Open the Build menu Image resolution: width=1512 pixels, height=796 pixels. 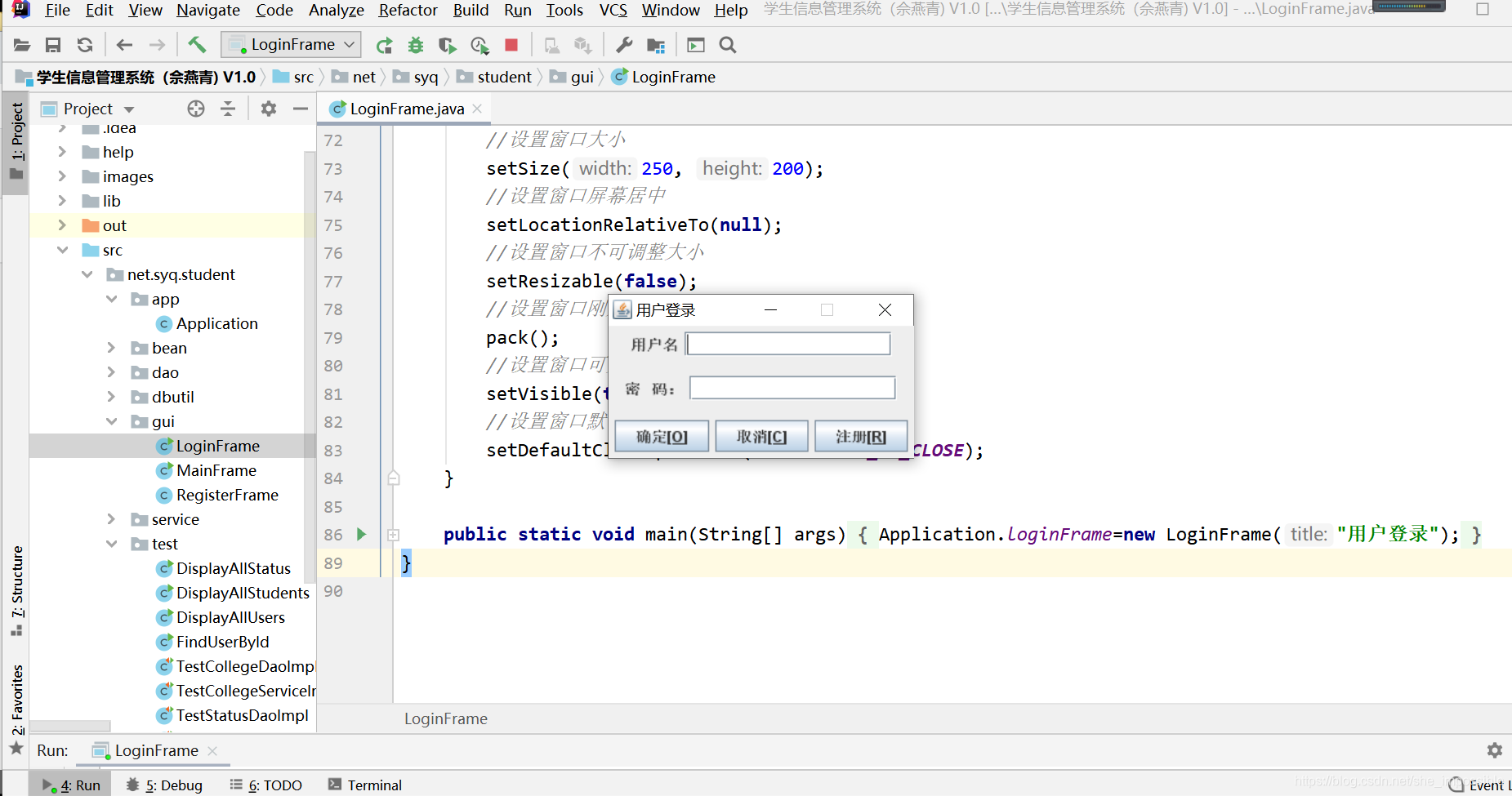[x=471, y=10]
